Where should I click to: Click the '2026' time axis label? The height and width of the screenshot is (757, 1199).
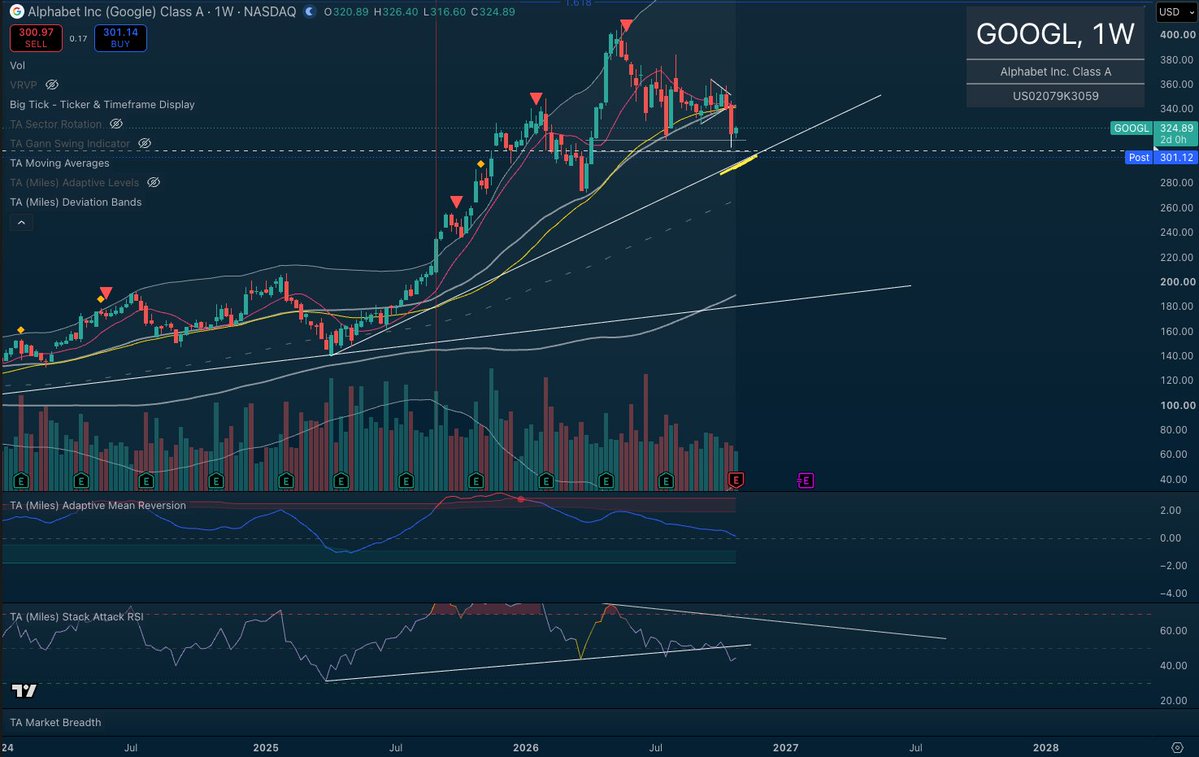pyautogui.click(x=525, y=748)
